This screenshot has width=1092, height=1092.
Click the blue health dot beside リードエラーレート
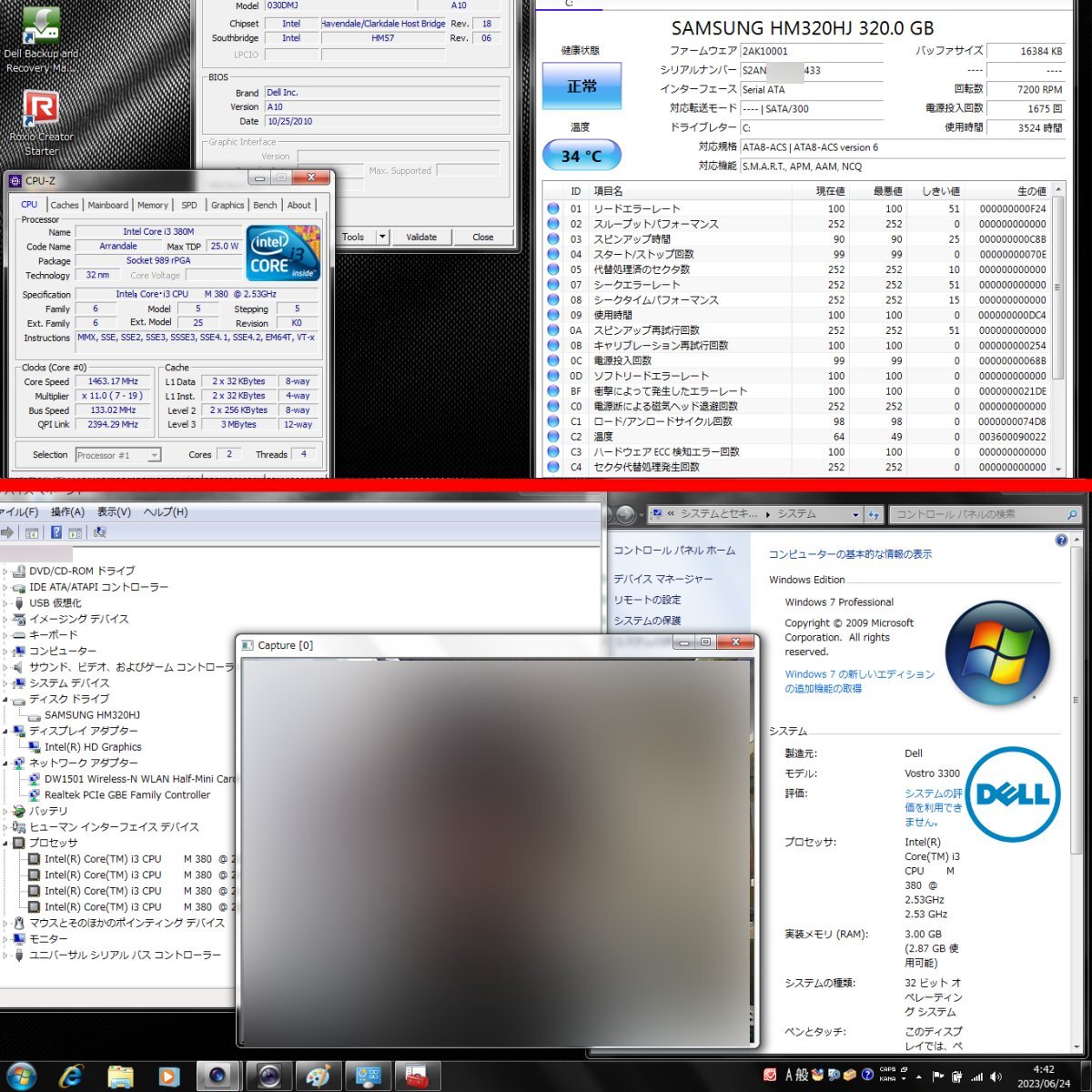point(552,208)
